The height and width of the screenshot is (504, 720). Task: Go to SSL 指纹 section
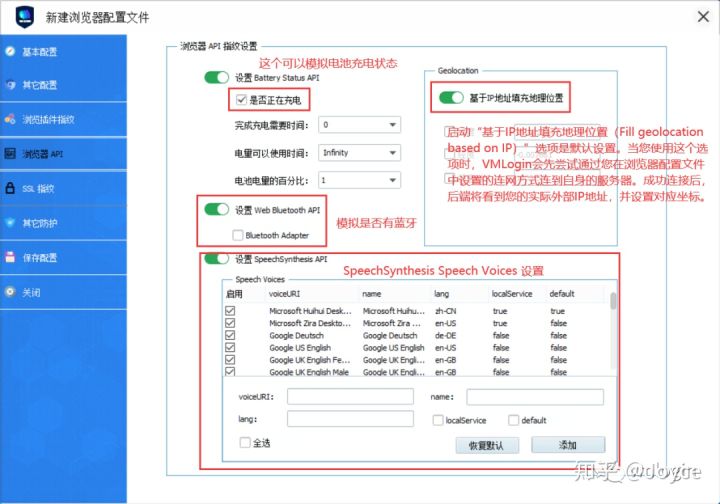[63, 189]
